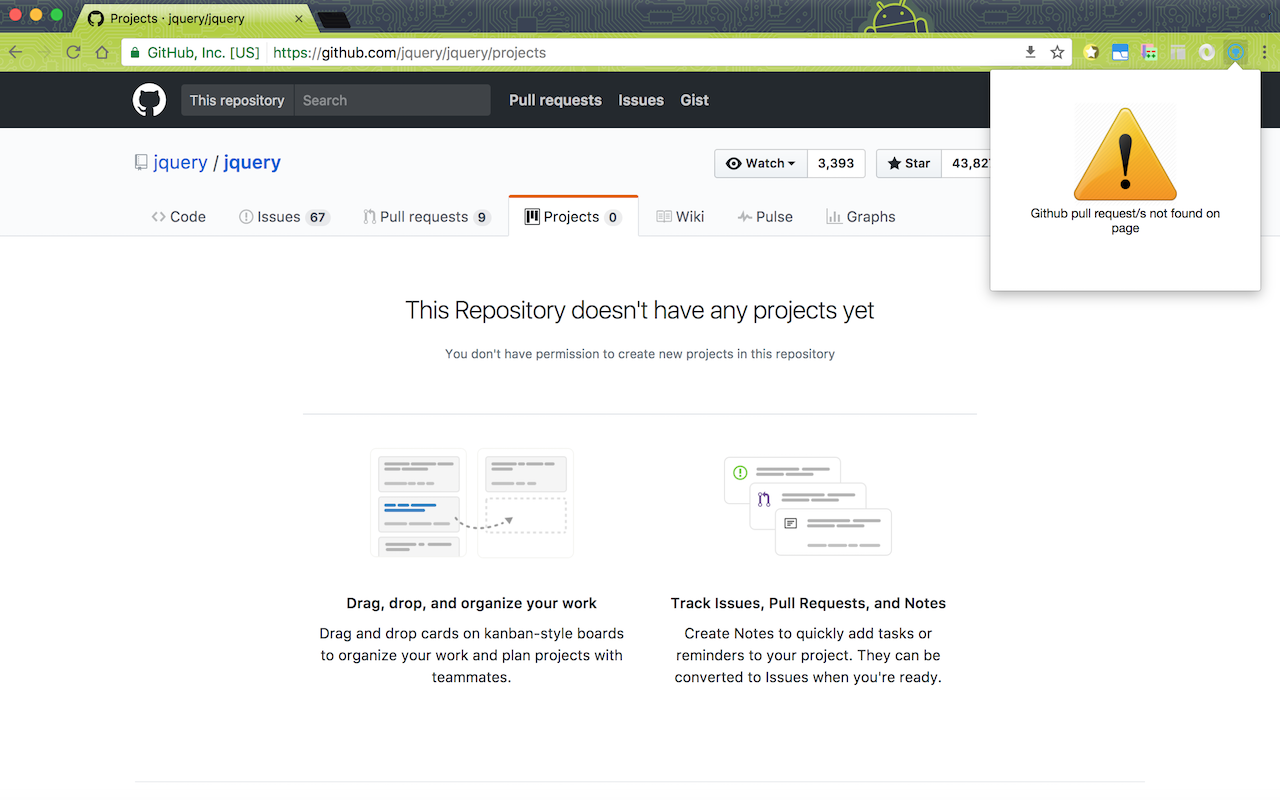Open new tab button
The height and width of the screenshot is (800, 1280).
click(x=333, y=19)
